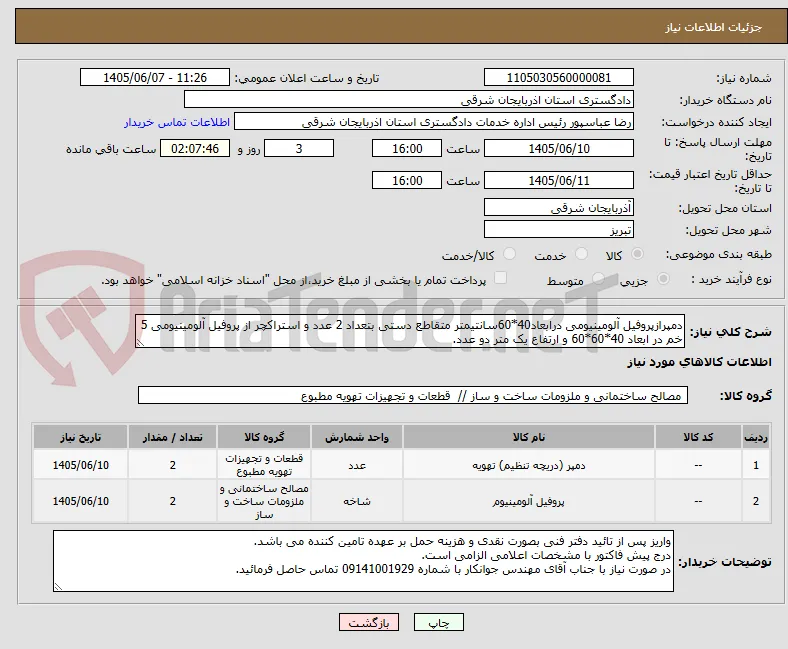
Task: Click the گروه کالا column header
Action: coord(264,437)
